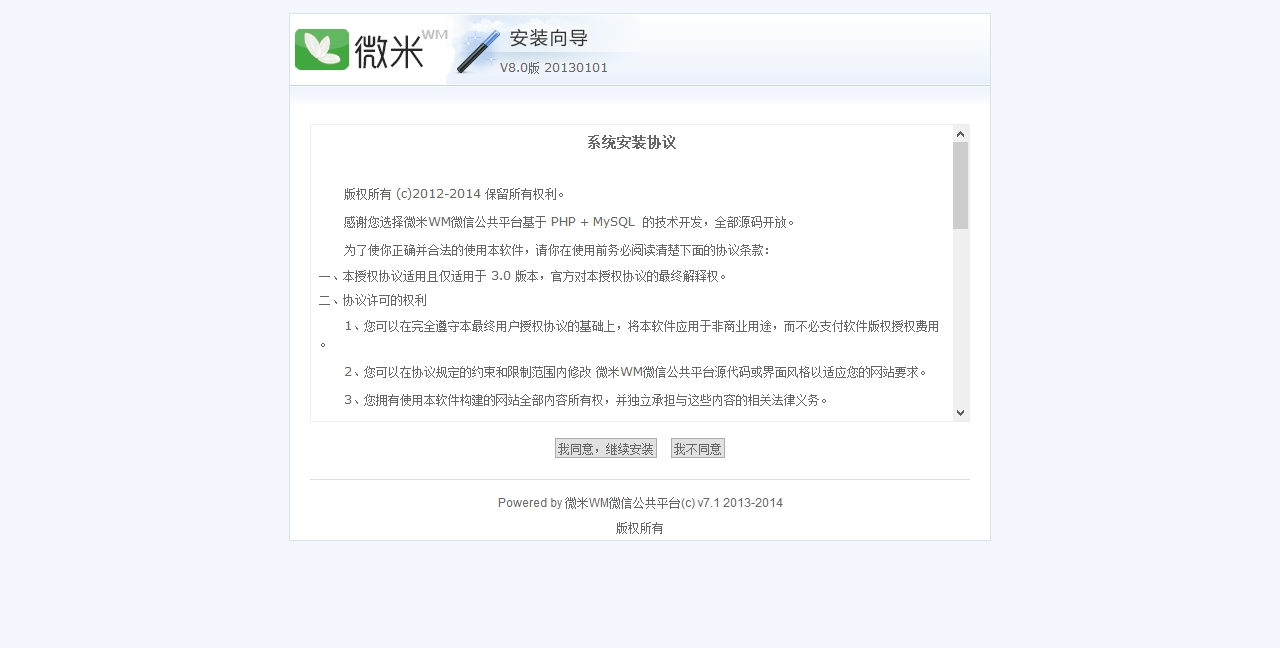Click the V8.0版 20130101 version text
The height and width of the screenshot is (648, 1280).
coord(554,68)
